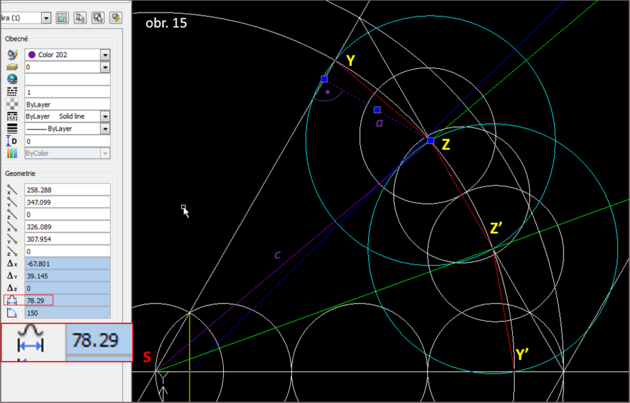
Task: Click the thickness D icon
Action: click(x=12, y=141)
